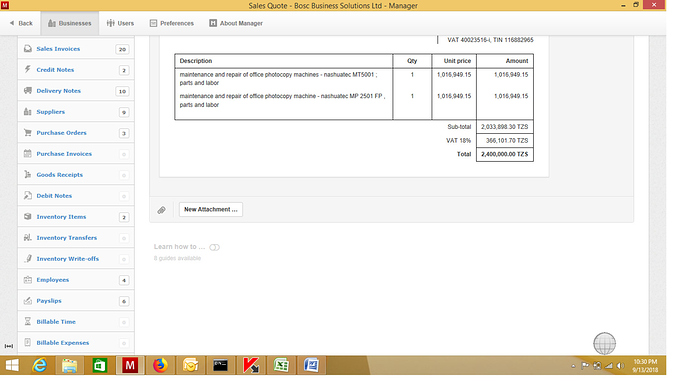Switch to the Businesses tab
This screenshot has width=690, height=382.
coord(70,23)
